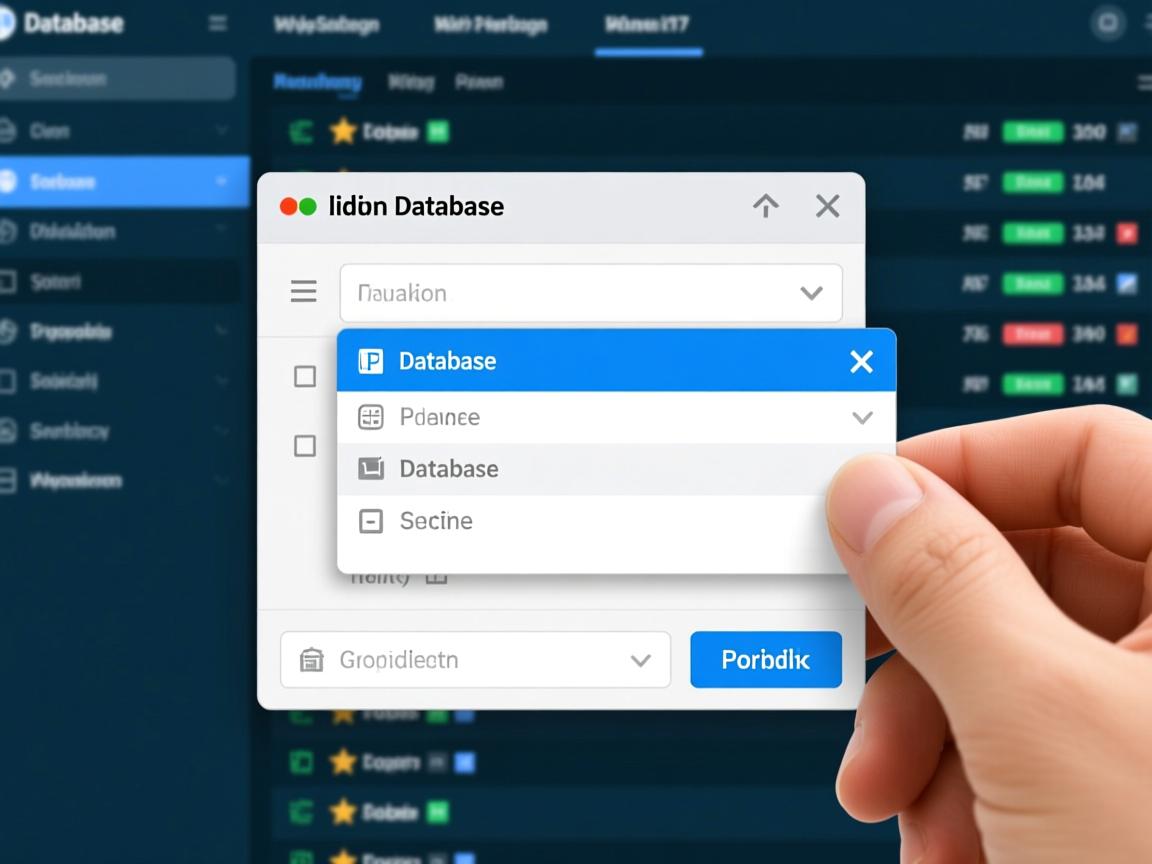Image resolution: width=1152 pixels, height=864 pixels.
Task: Click the gold star on first row
Action: click(343, 131)
